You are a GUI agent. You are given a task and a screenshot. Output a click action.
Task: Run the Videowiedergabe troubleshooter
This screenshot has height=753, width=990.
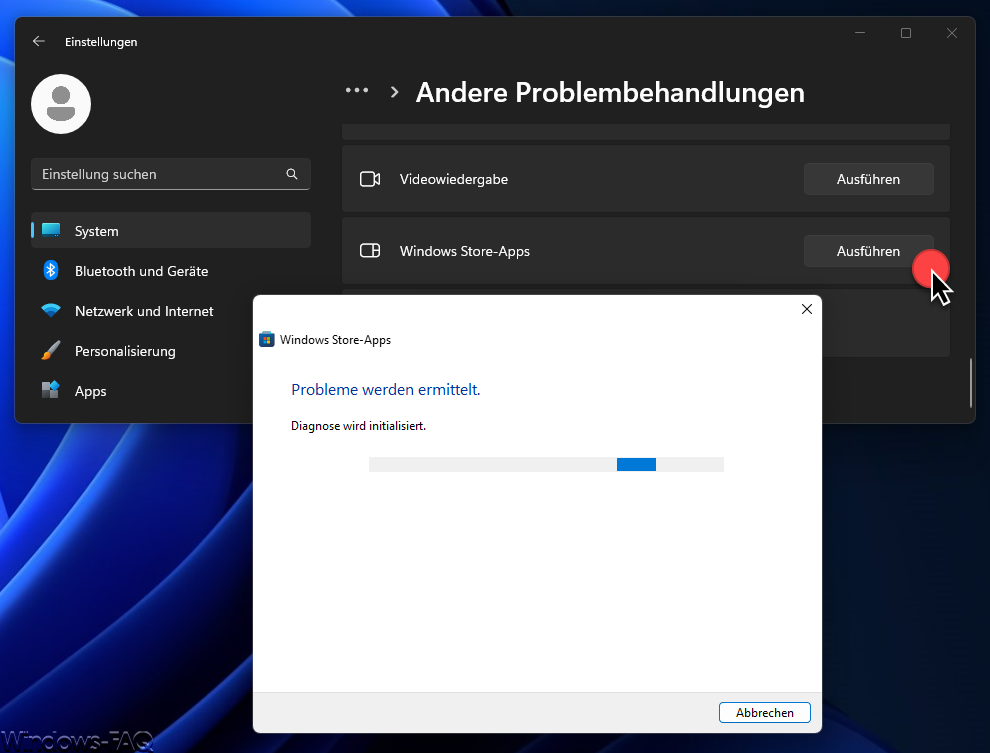[x=868, y=179]
